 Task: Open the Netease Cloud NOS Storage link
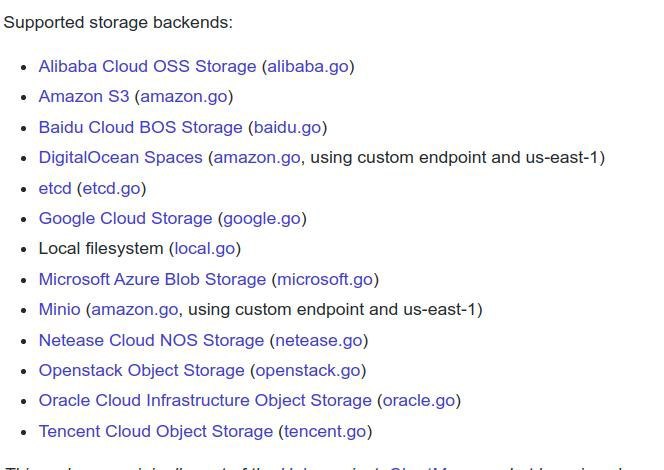pyautogui.click(x=151, y=340)
